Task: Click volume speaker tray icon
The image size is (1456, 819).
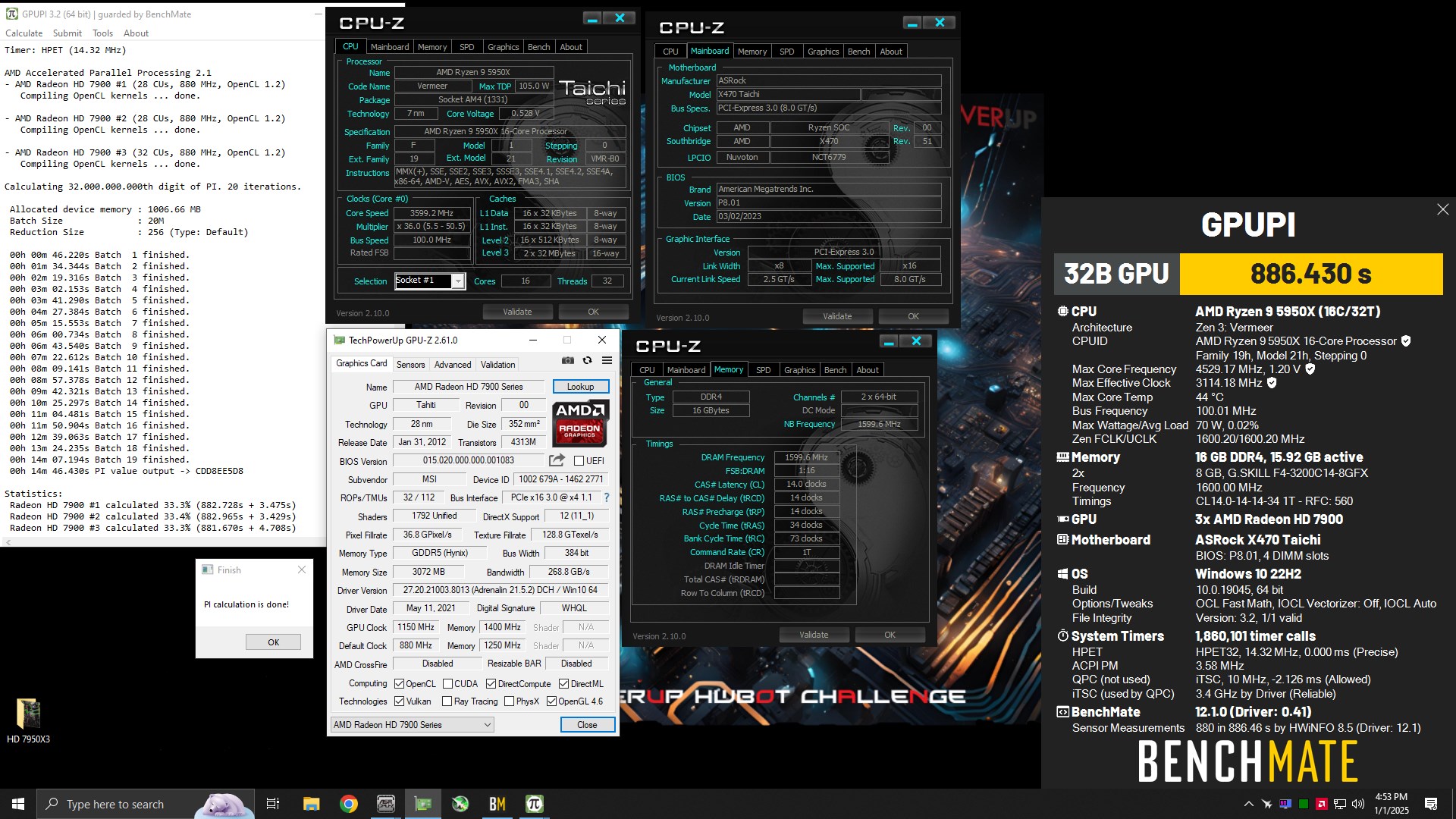Action: point(1358,804)
